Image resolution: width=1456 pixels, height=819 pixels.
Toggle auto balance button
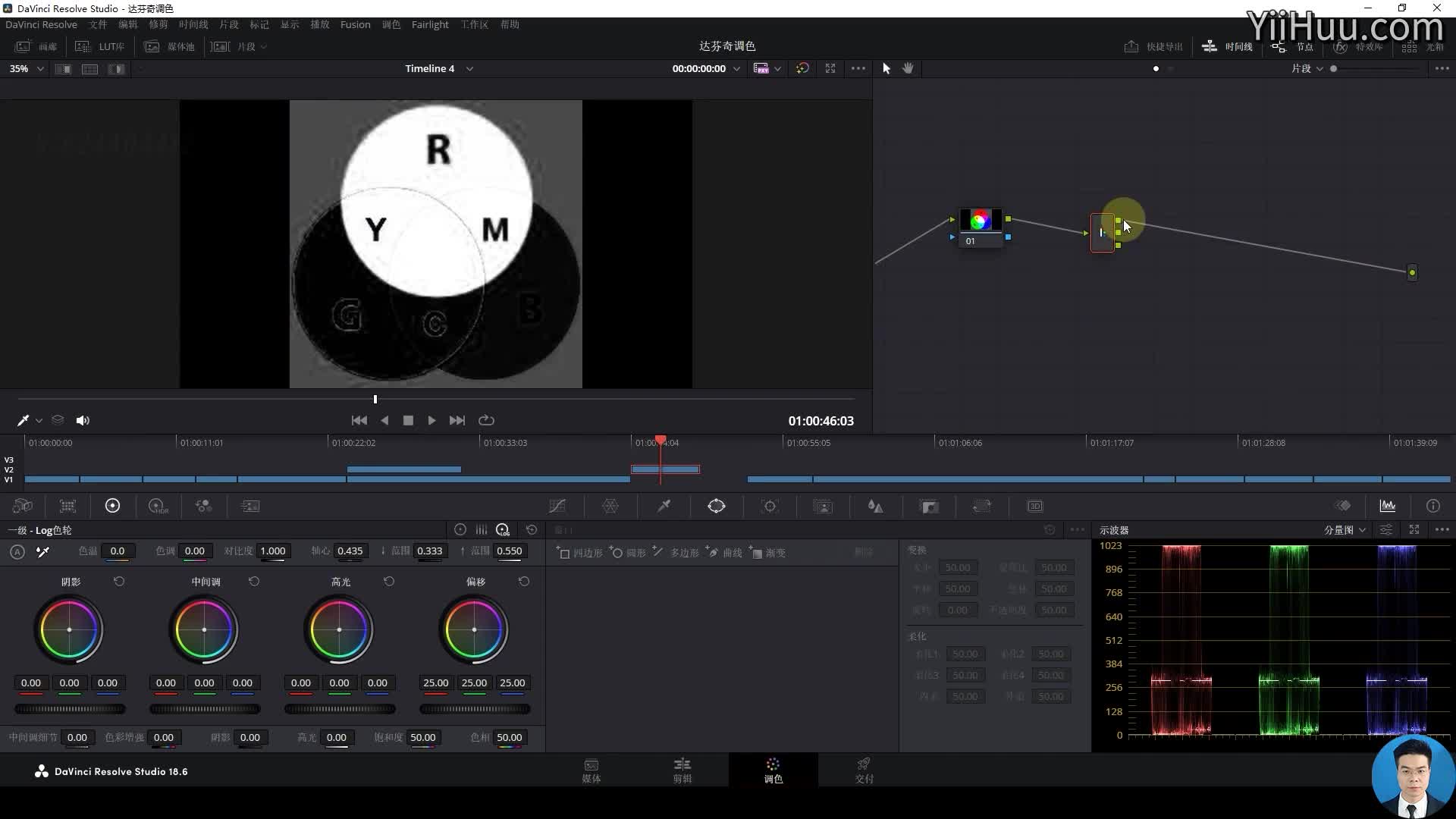[17, 552]
